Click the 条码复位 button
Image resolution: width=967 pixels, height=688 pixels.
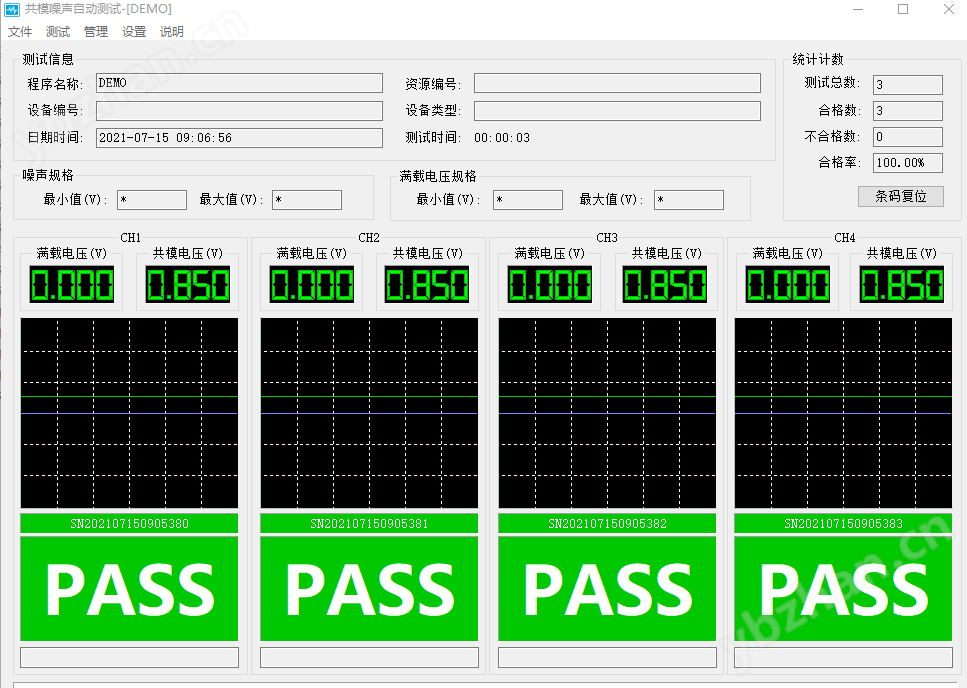pyautogui.click(x=900, y=196)
